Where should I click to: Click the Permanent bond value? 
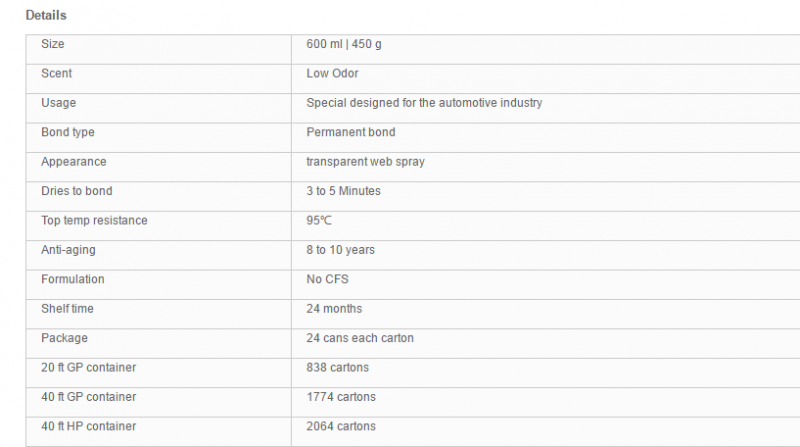point(351,132)
